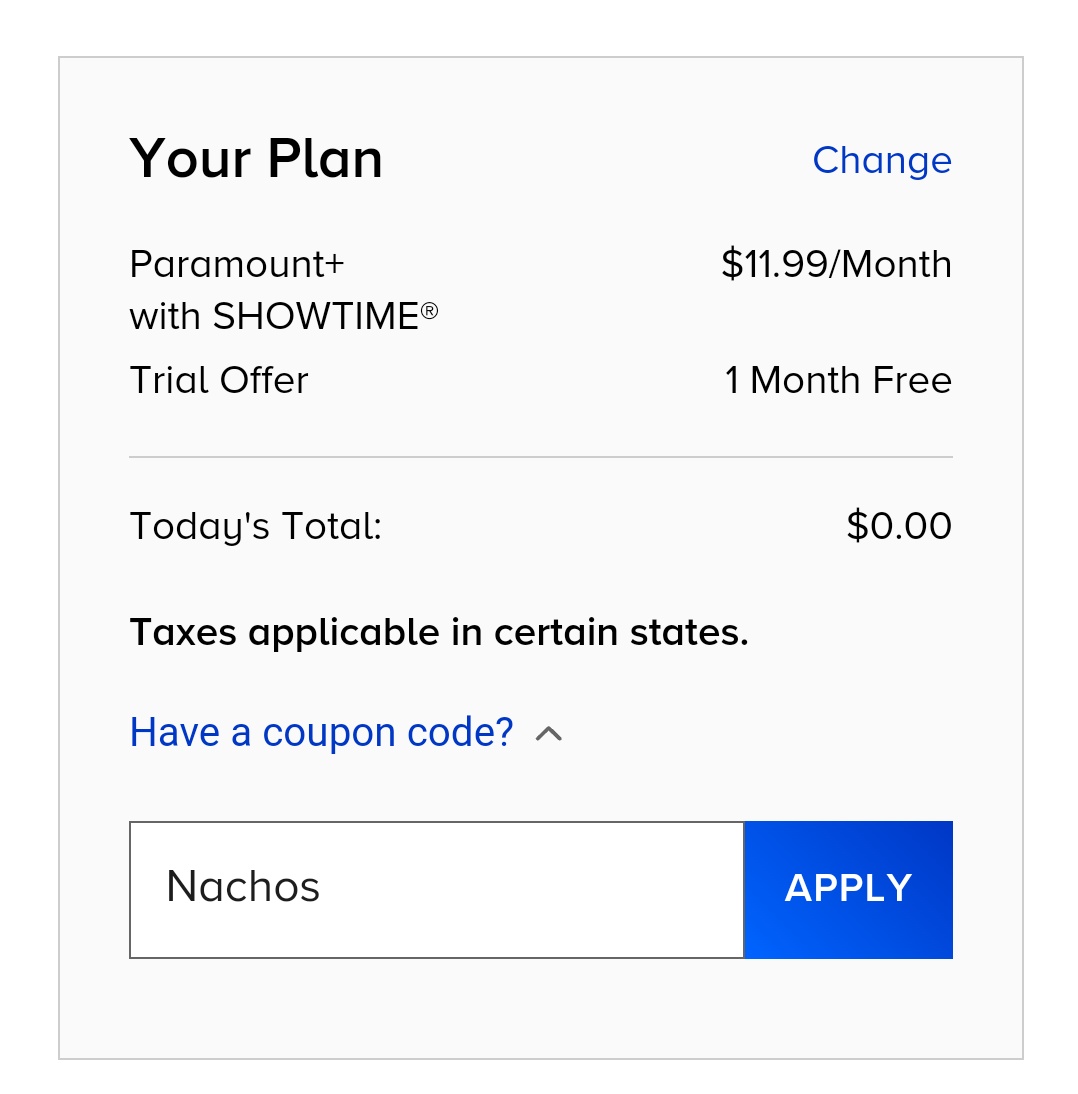This screenshot has height=1094, width=1078.
Task: Click the $11.99/Month price
Action: (x=837, y=264)
